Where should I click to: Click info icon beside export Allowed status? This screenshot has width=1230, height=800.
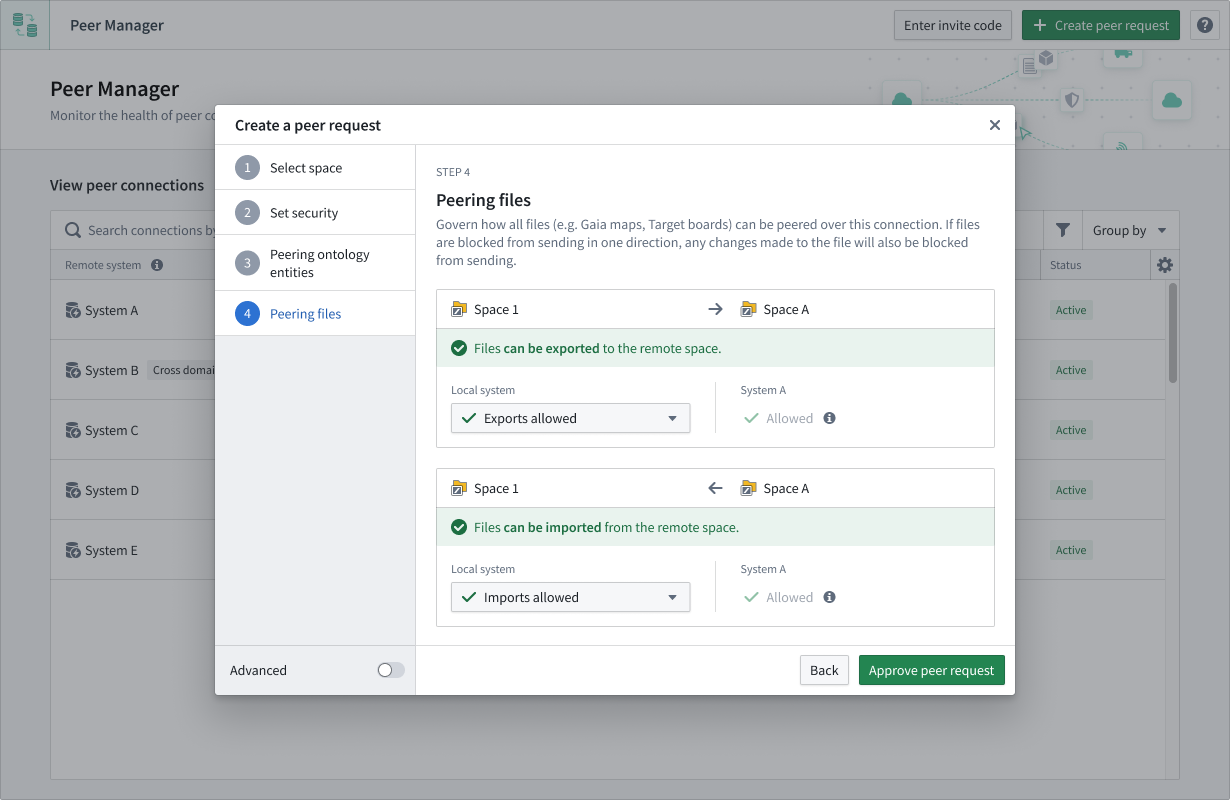(x=829, y=418)
